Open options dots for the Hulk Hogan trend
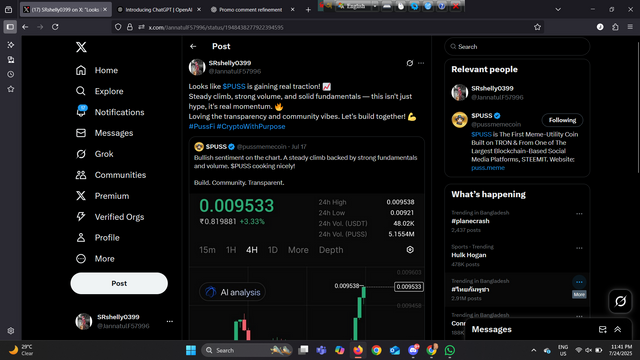 (x=579, y=248)
